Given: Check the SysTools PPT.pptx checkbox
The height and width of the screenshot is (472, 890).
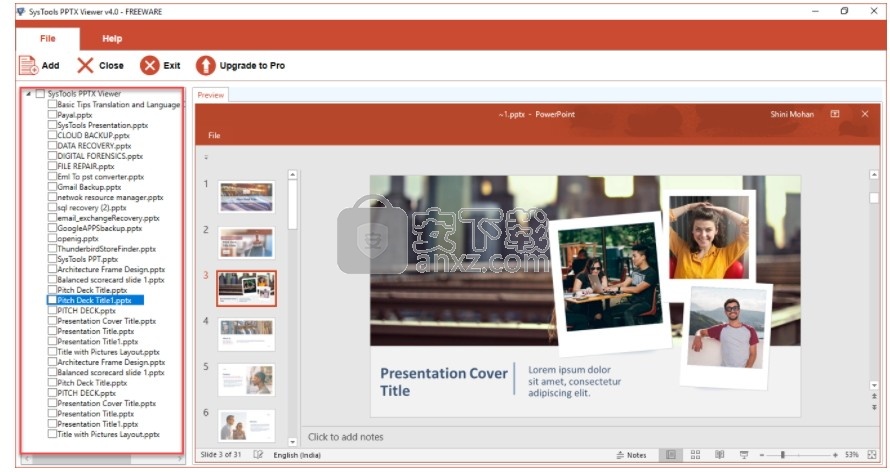Looking at the screenshot, I should point(52,259).
